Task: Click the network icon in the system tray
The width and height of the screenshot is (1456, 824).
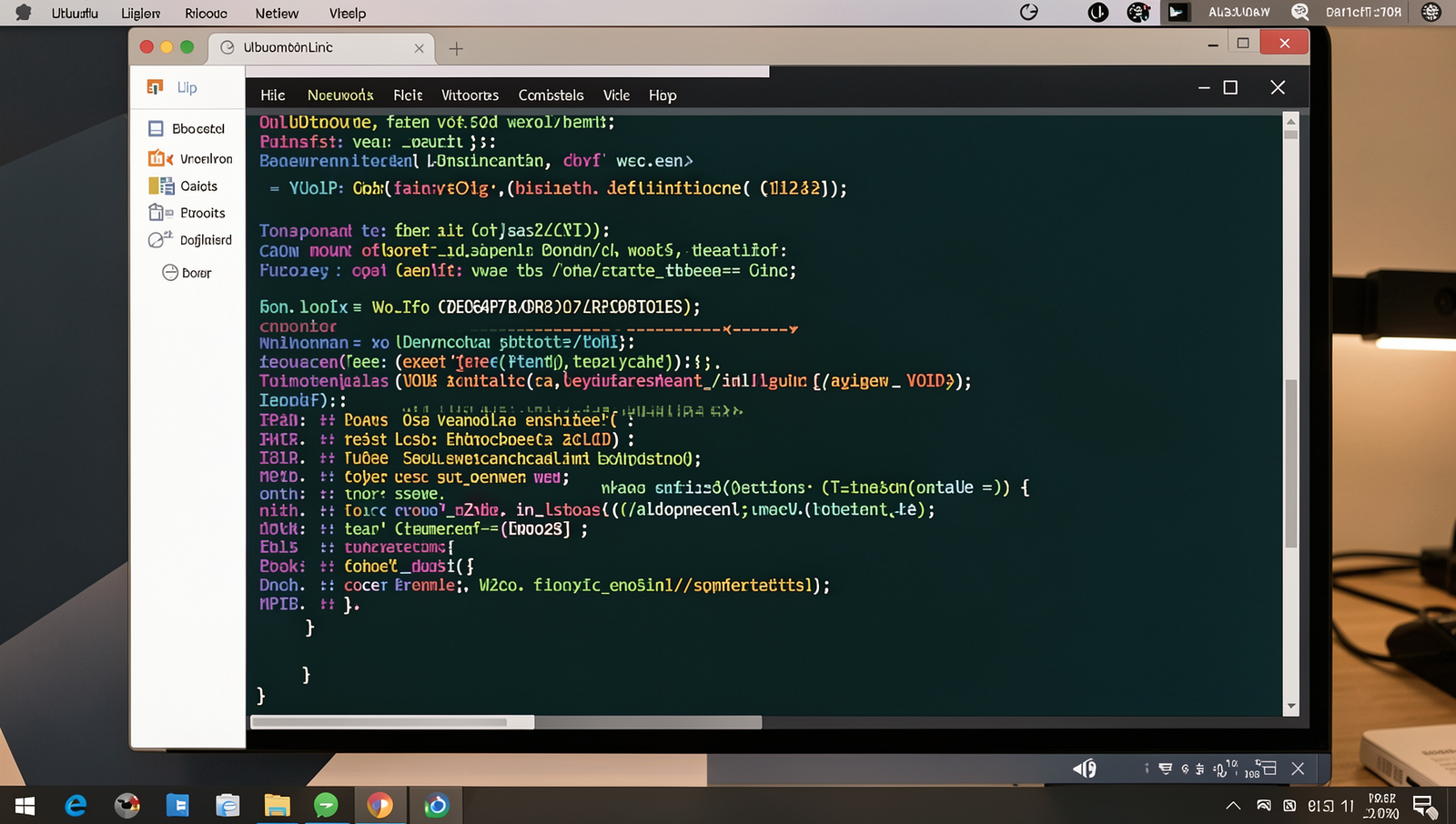Action: pos(1264,806)
